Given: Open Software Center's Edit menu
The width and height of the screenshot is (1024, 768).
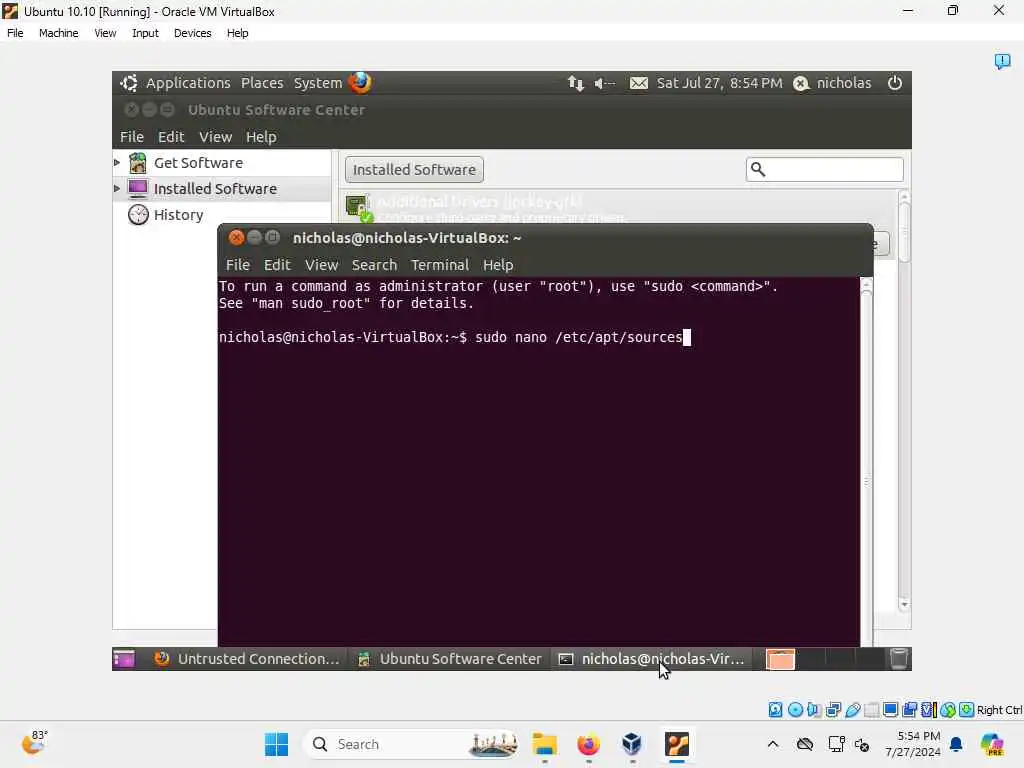Looking at the screenshot, I should click(170, 136).
